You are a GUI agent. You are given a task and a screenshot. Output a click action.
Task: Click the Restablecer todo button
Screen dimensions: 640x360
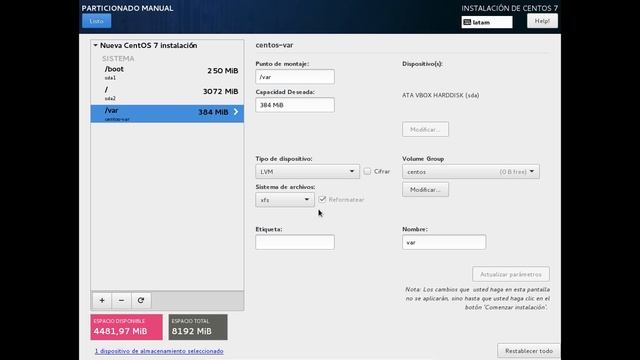(x=529, y=351)
